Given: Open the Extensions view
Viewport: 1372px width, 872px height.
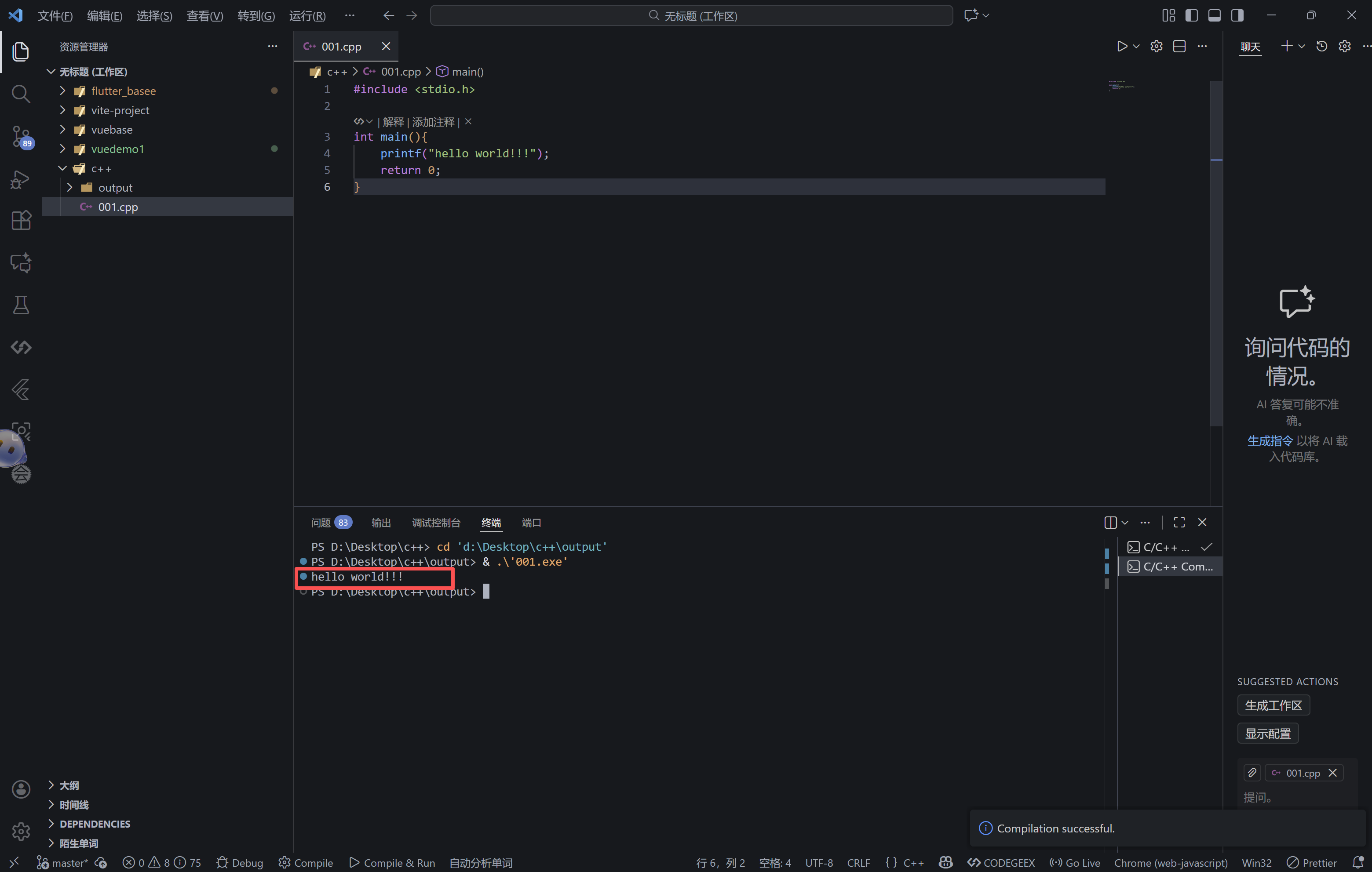Looking at the screenshot, I should [21, 221].
